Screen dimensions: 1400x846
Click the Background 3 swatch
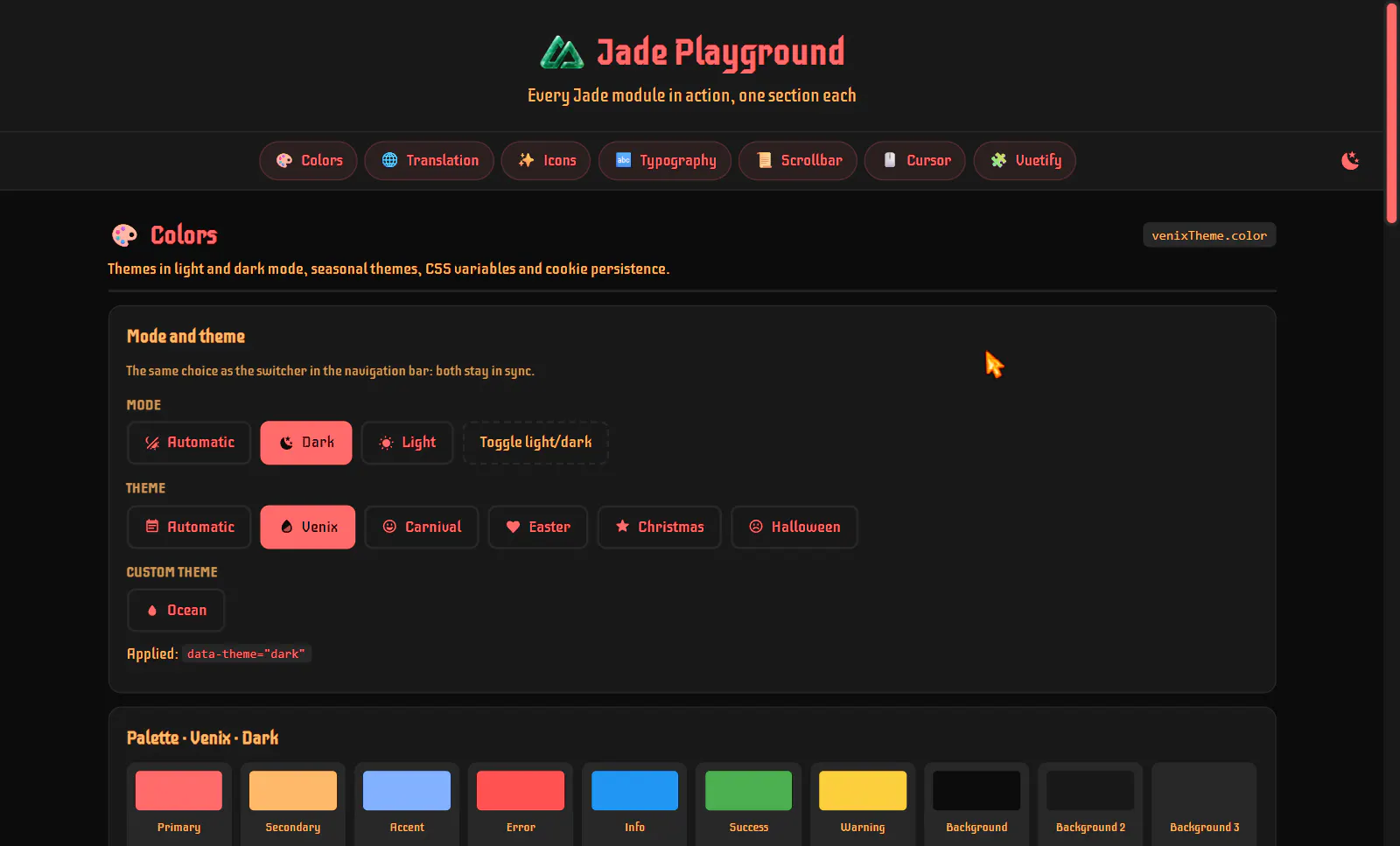tap(1204, 790)
